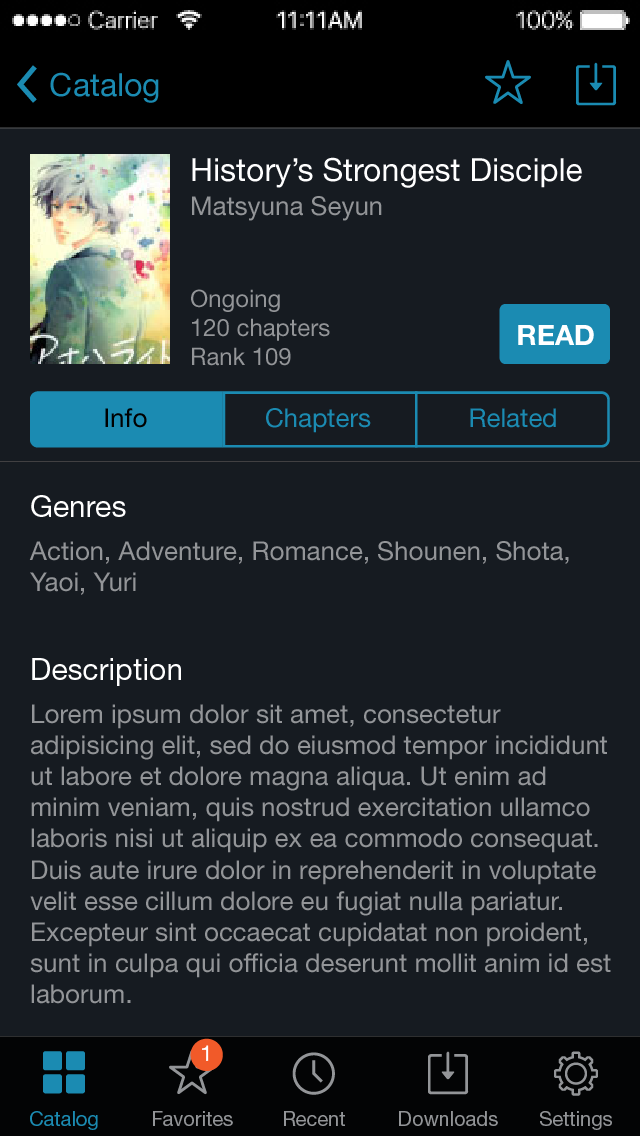Go back using the Catalog chevron
This screenshot has width=640, height=1136.
27,85
